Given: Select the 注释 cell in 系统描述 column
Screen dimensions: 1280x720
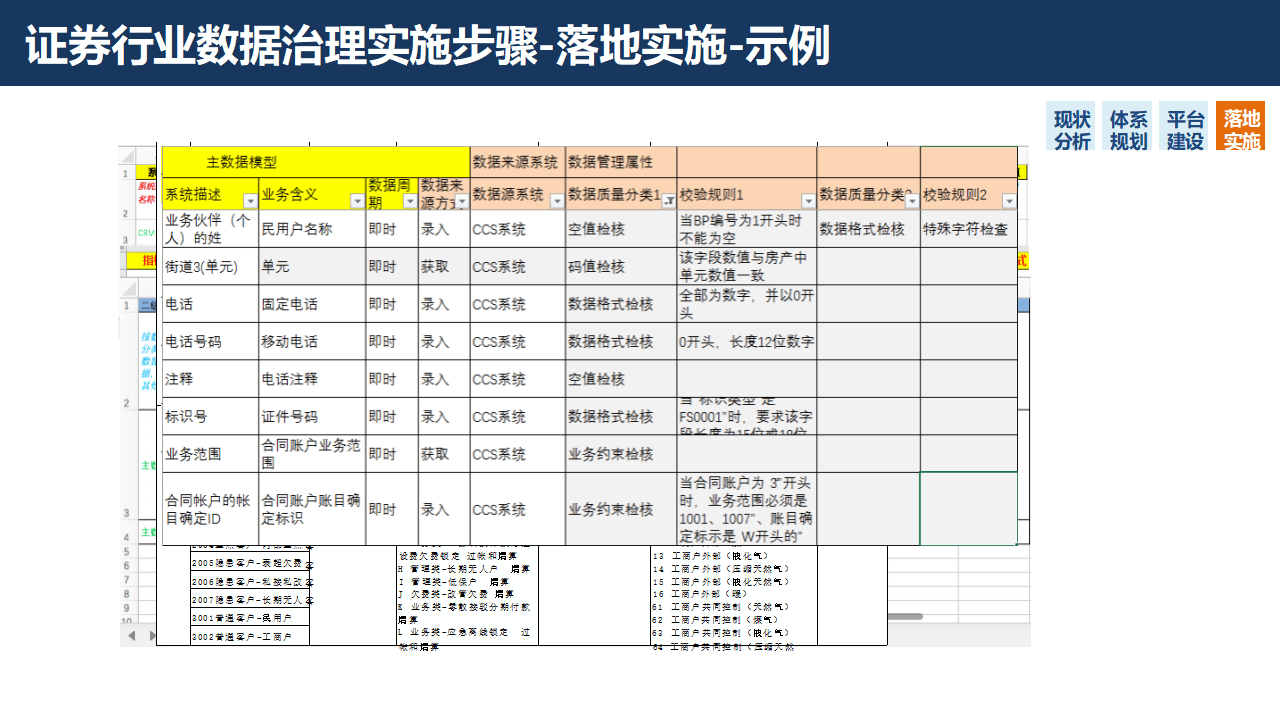Looking at the screenshot, I should pyautogui.click(x=210, y=379).
